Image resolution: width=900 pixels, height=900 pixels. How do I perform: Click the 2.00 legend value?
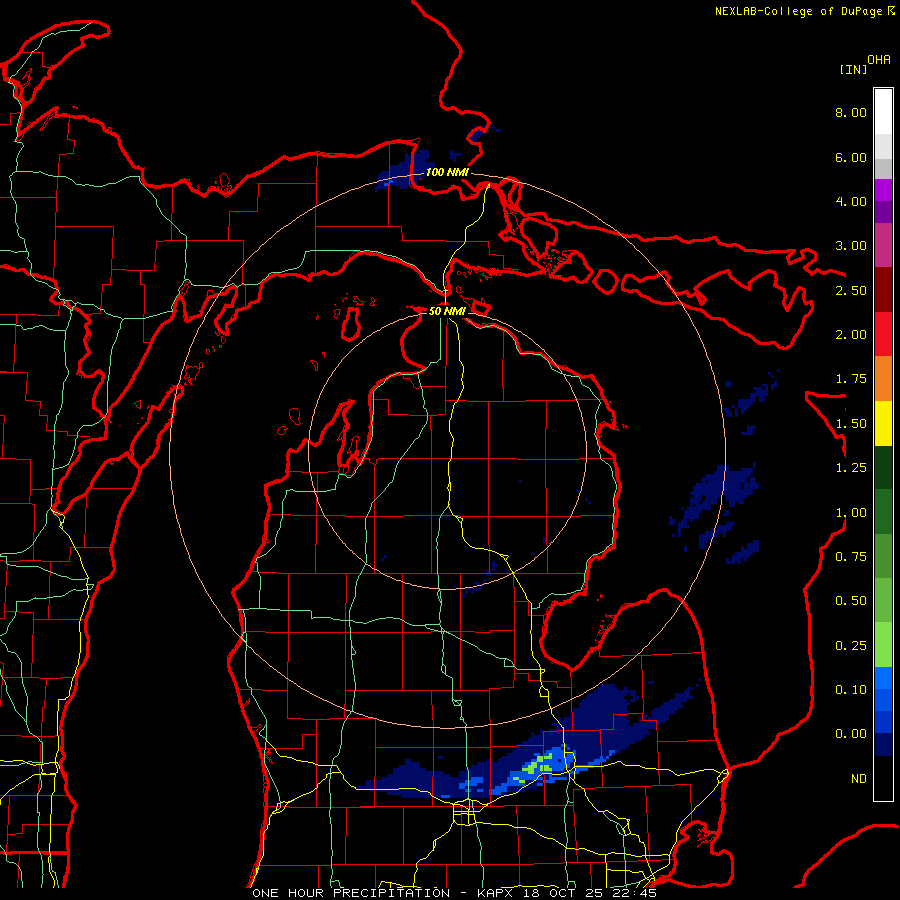click(851, 335)
